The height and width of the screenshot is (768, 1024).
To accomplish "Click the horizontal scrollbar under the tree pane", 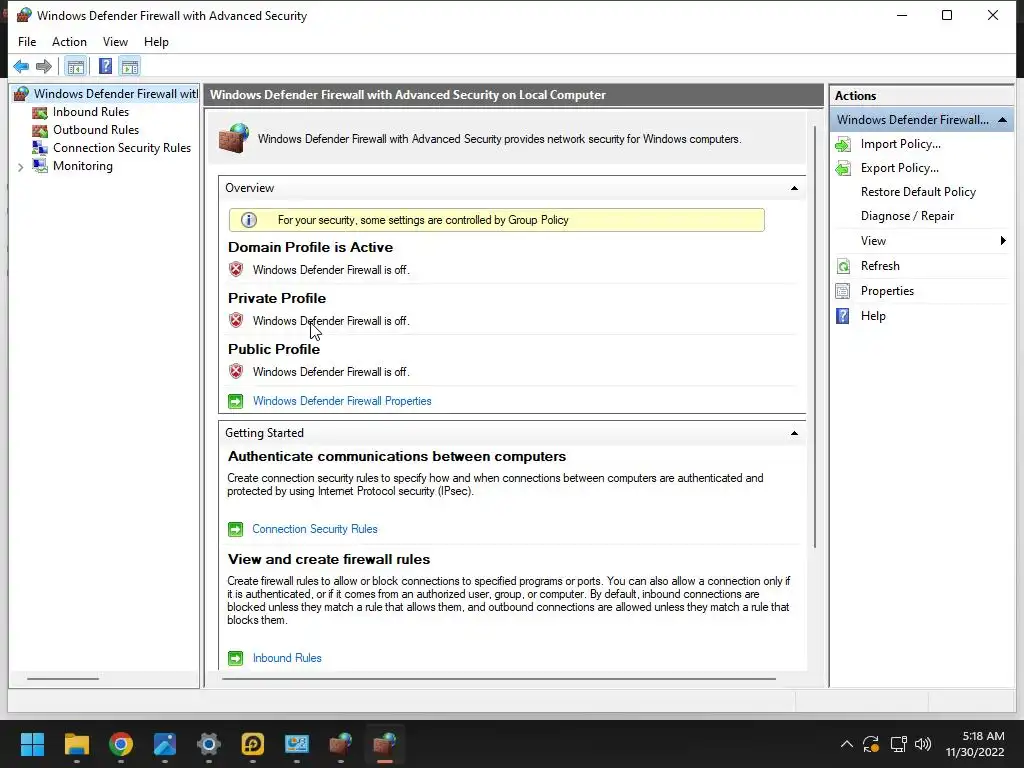I will (63, 679).
